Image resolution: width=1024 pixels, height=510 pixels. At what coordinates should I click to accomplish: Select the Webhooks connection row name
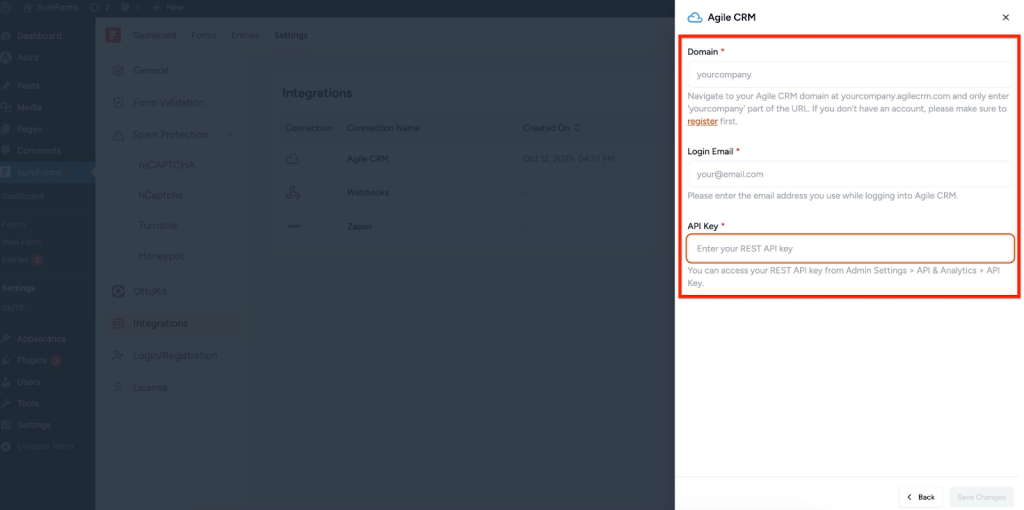click(x=368, y=193)
